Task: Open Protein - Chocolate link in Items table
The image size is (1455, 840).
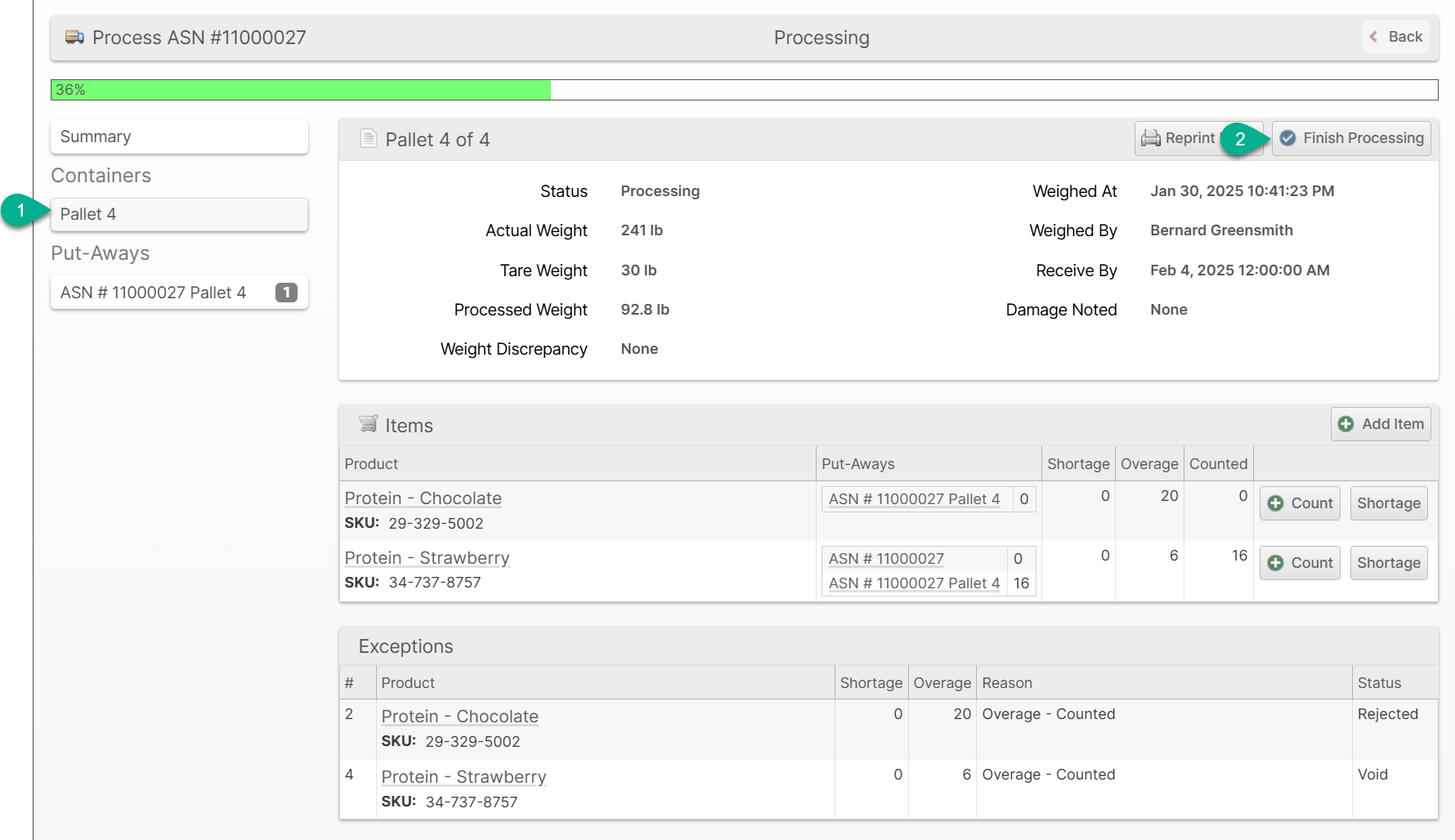Action: pos(423,498)
